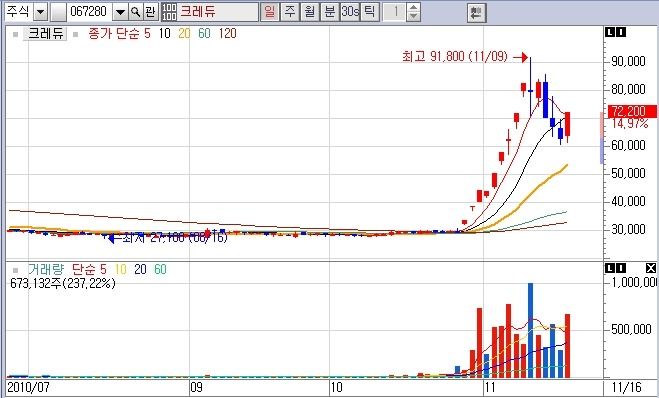
Task: Click the 관 watchlist button
Action: pyautogui.click(x=150, y=12)
